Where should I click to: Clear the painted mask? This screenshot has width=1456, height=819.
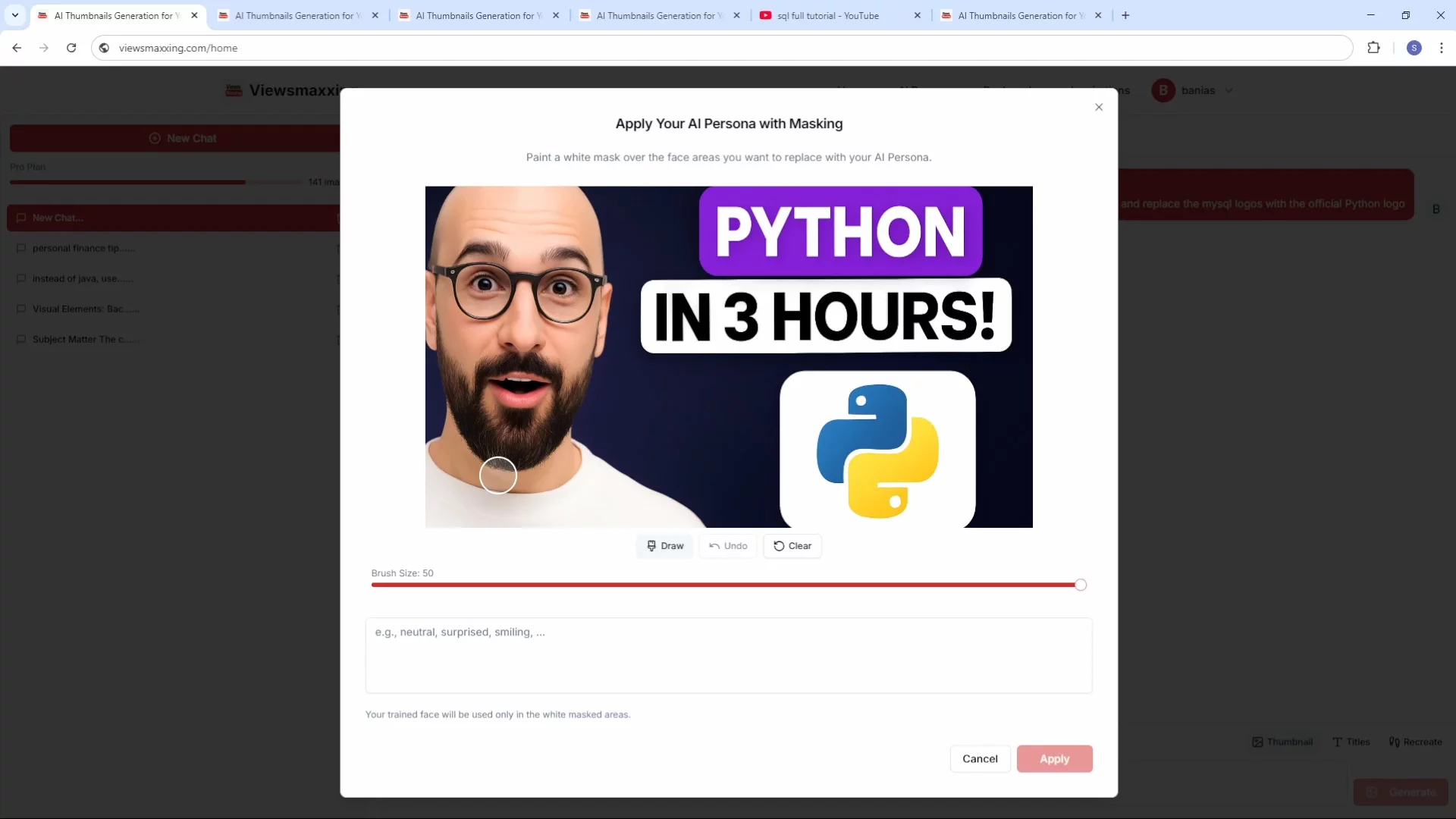[792, 546]
